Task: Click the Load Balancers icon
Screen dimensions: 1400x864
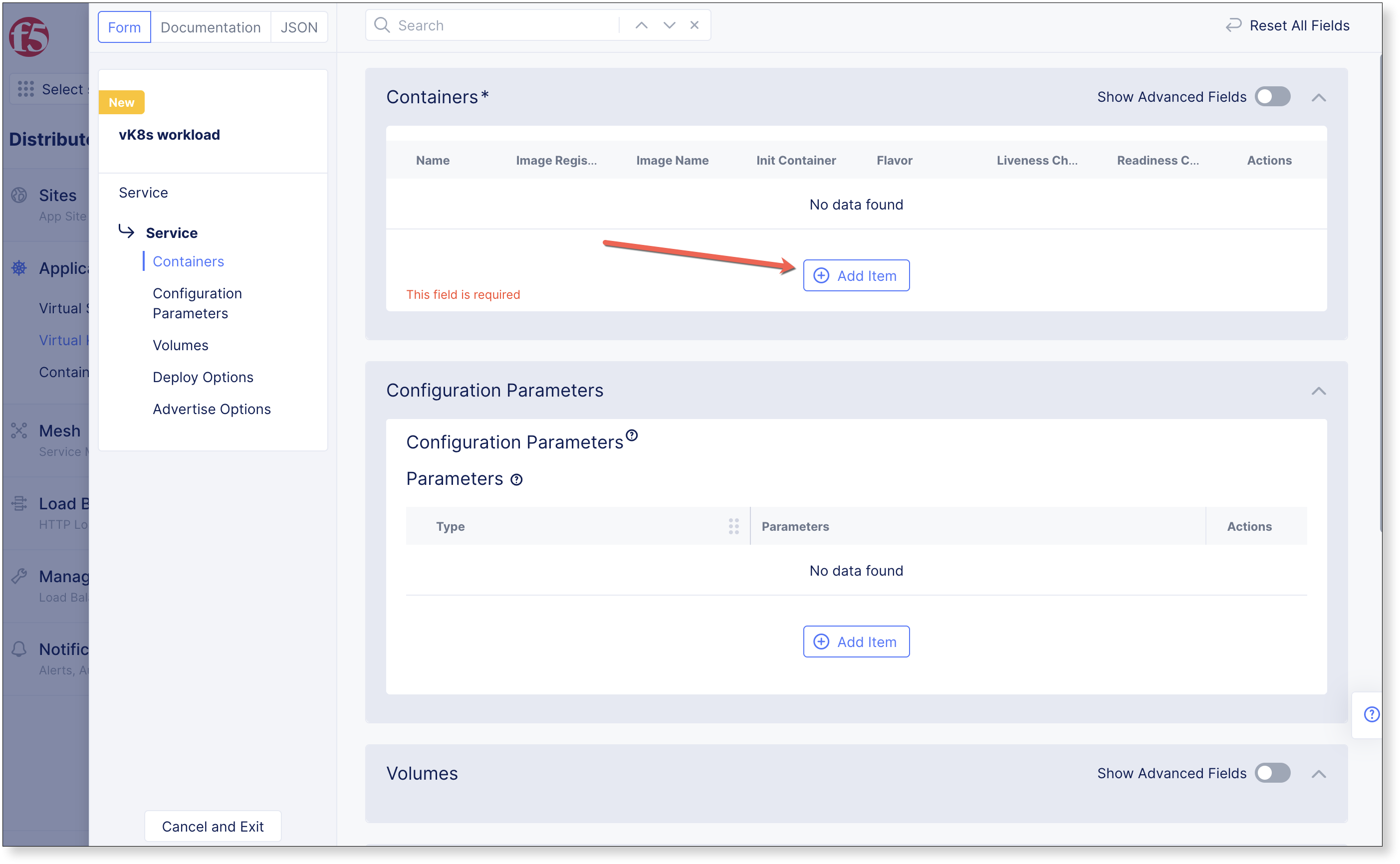Action: click(19, 503)
